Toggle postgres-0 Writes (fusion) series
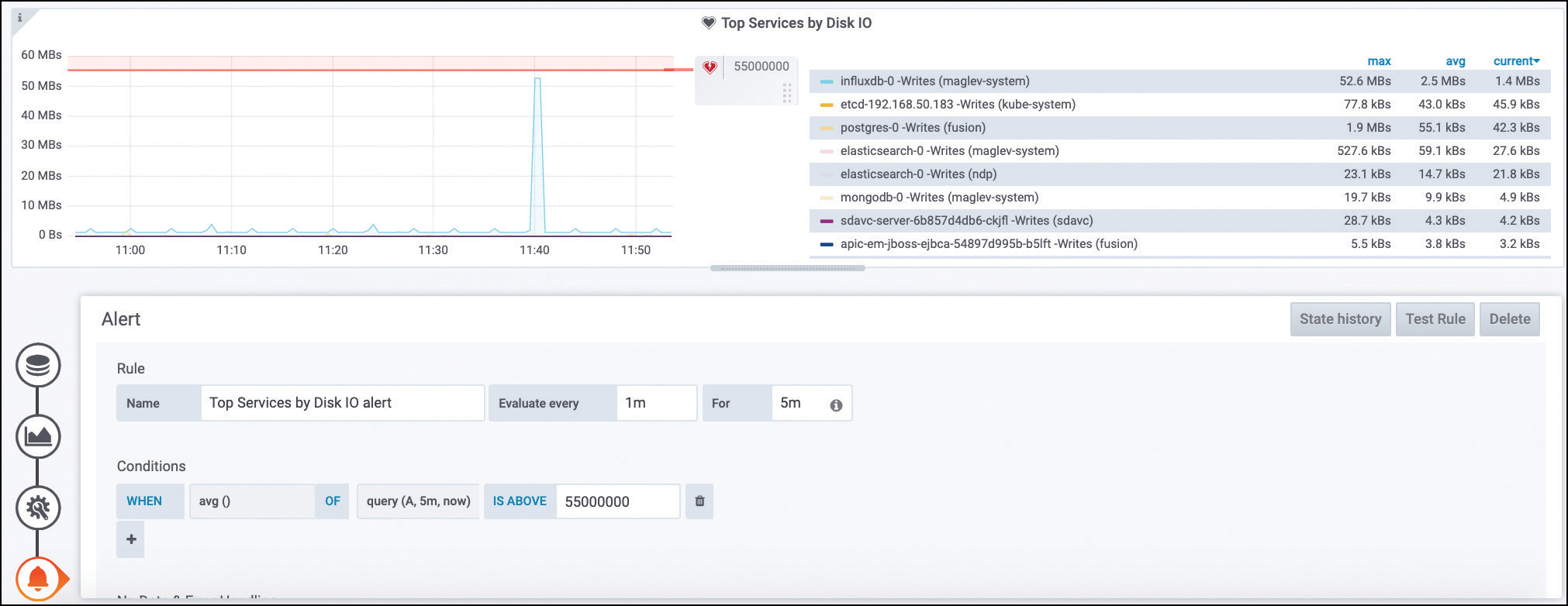The image size is (1568, 606). (913, 128)
